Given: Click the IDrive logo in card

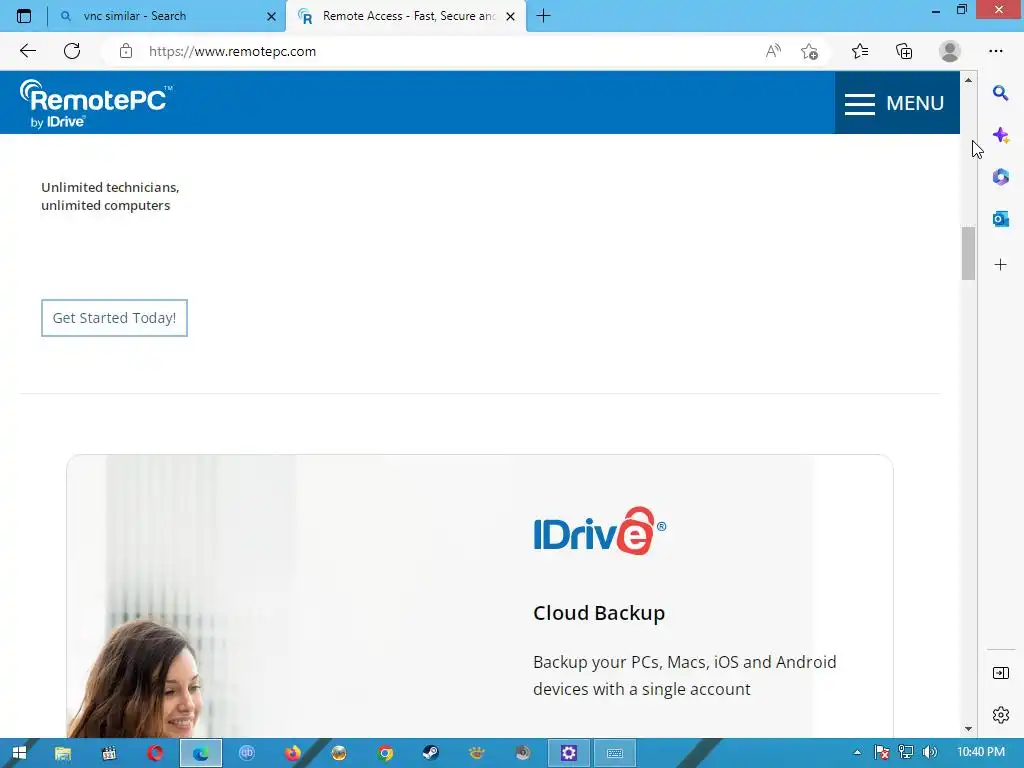Looking at the screenshot, I should coord(600,531).
